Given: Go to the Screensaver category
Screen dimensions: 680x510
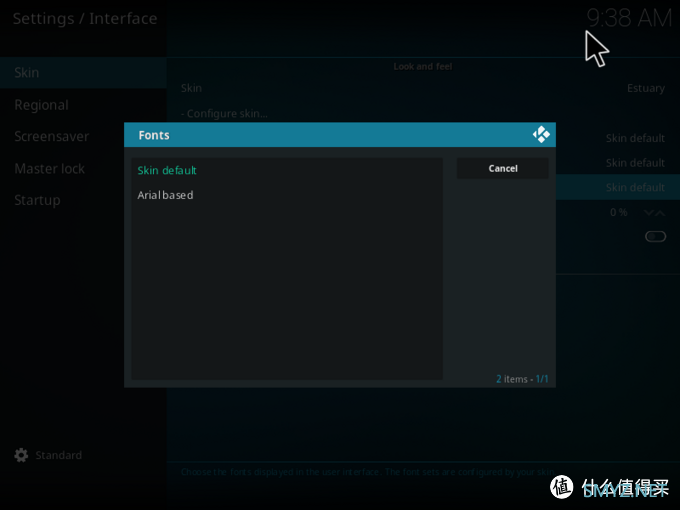Looking at the screenshot, I should click(x=51, y=136).
